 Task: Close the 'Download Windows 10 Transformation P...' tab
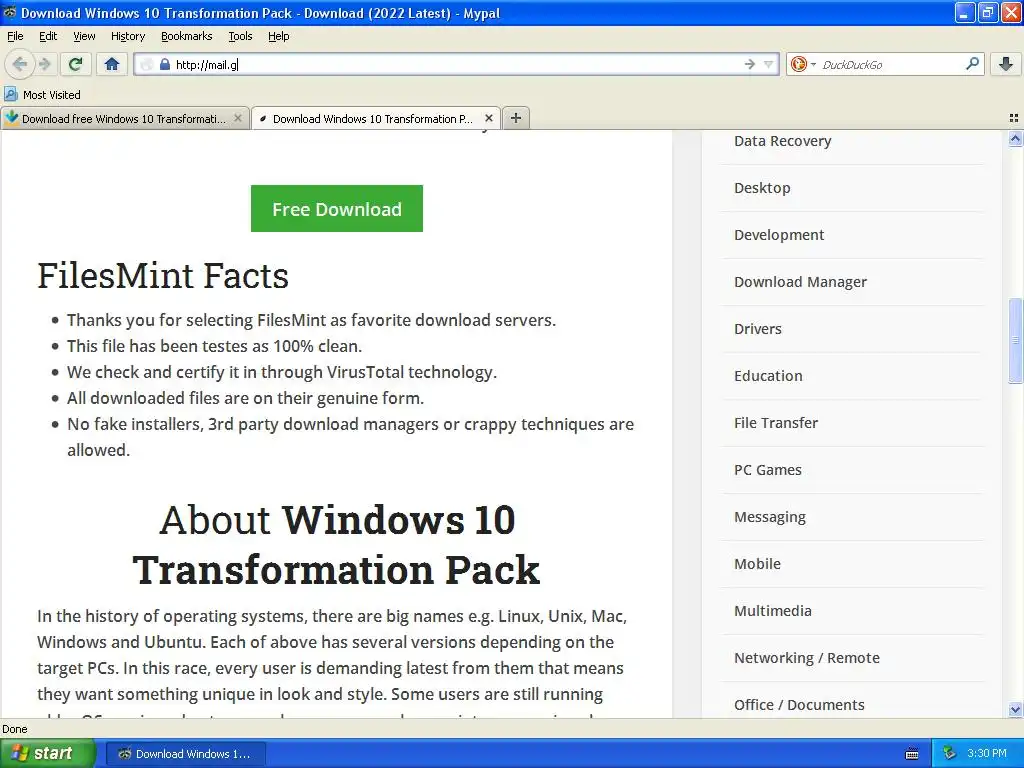tap(488, 118)
